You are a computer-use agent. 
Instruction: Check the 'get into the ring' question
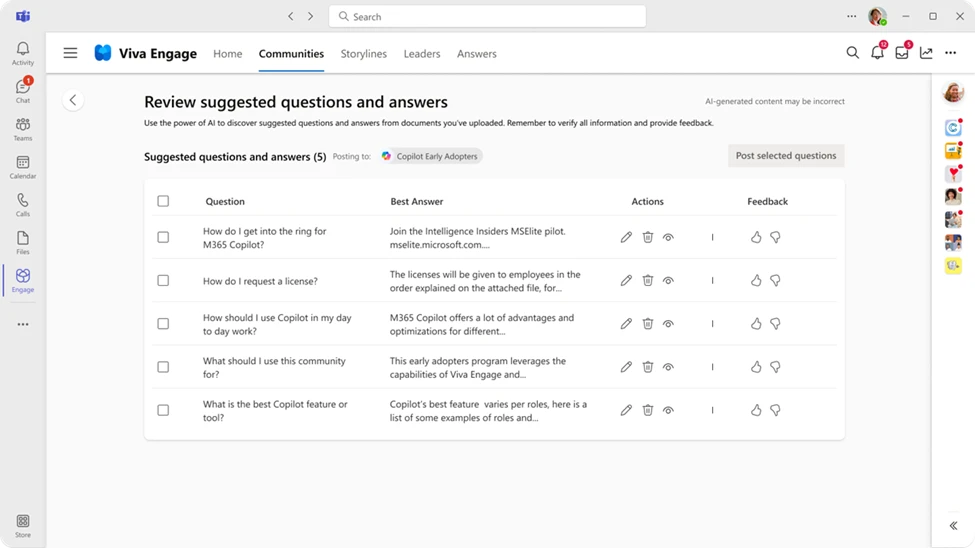163,237
